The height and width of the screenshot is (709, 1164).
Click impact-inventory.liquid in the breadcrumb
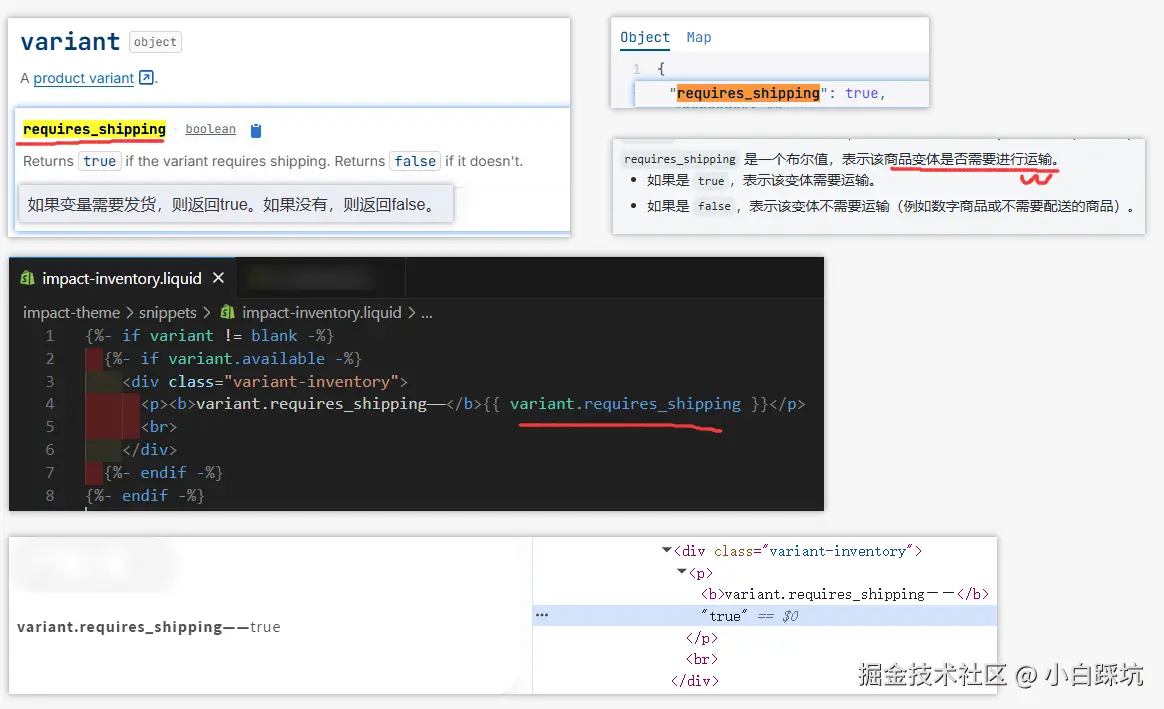[x=321, y=313]
